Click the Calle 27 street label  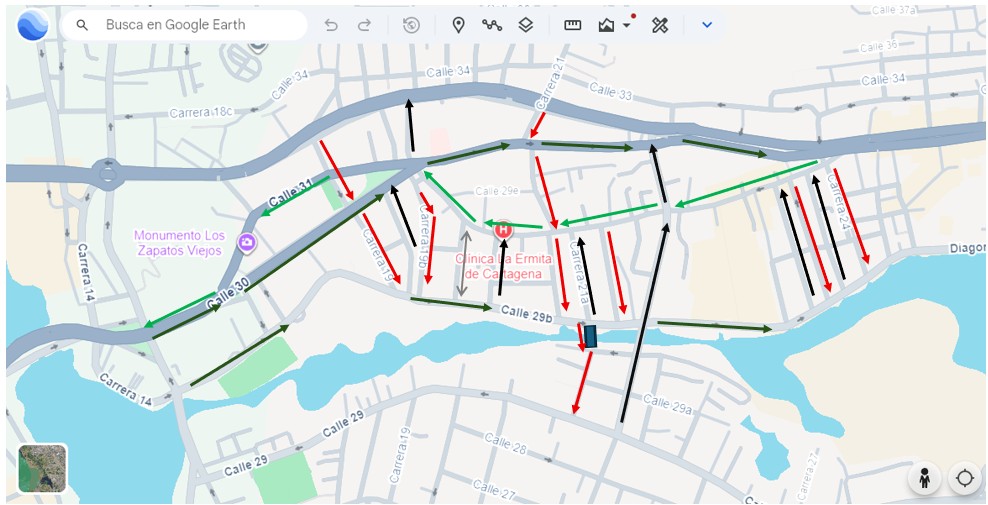point(493,489)
